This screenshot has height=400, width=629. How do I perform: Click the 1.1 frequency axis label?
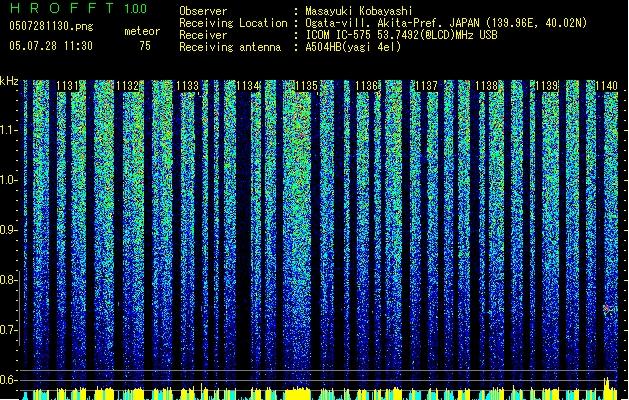coord(9,130)
